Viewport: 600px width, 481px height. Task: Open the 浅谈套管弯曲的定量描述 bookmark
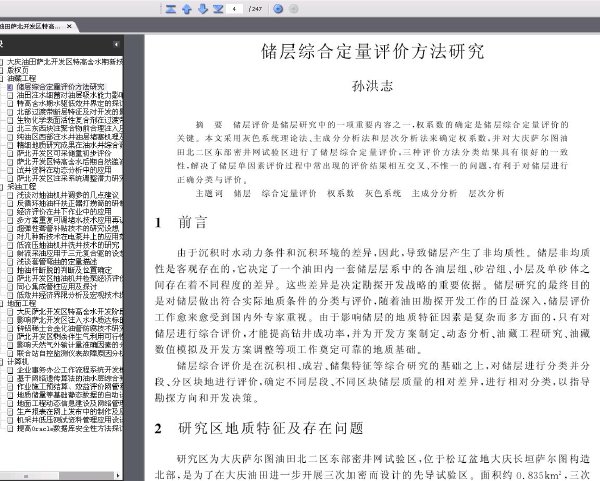tap(57, 262)
